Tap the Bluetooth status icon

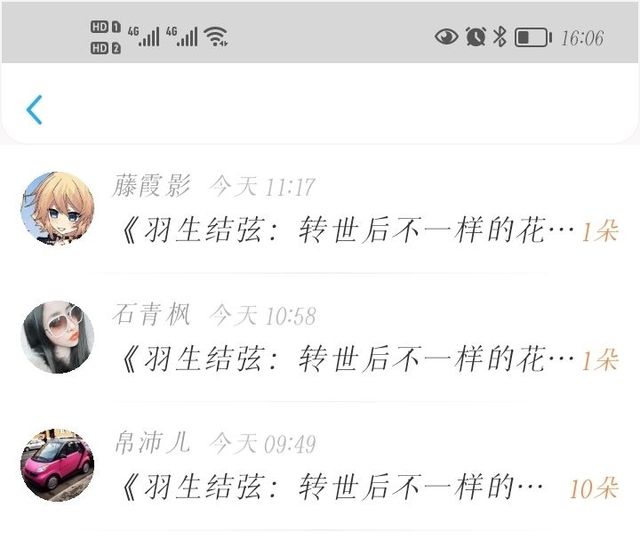pyautogui.click(x=500, y=37)
